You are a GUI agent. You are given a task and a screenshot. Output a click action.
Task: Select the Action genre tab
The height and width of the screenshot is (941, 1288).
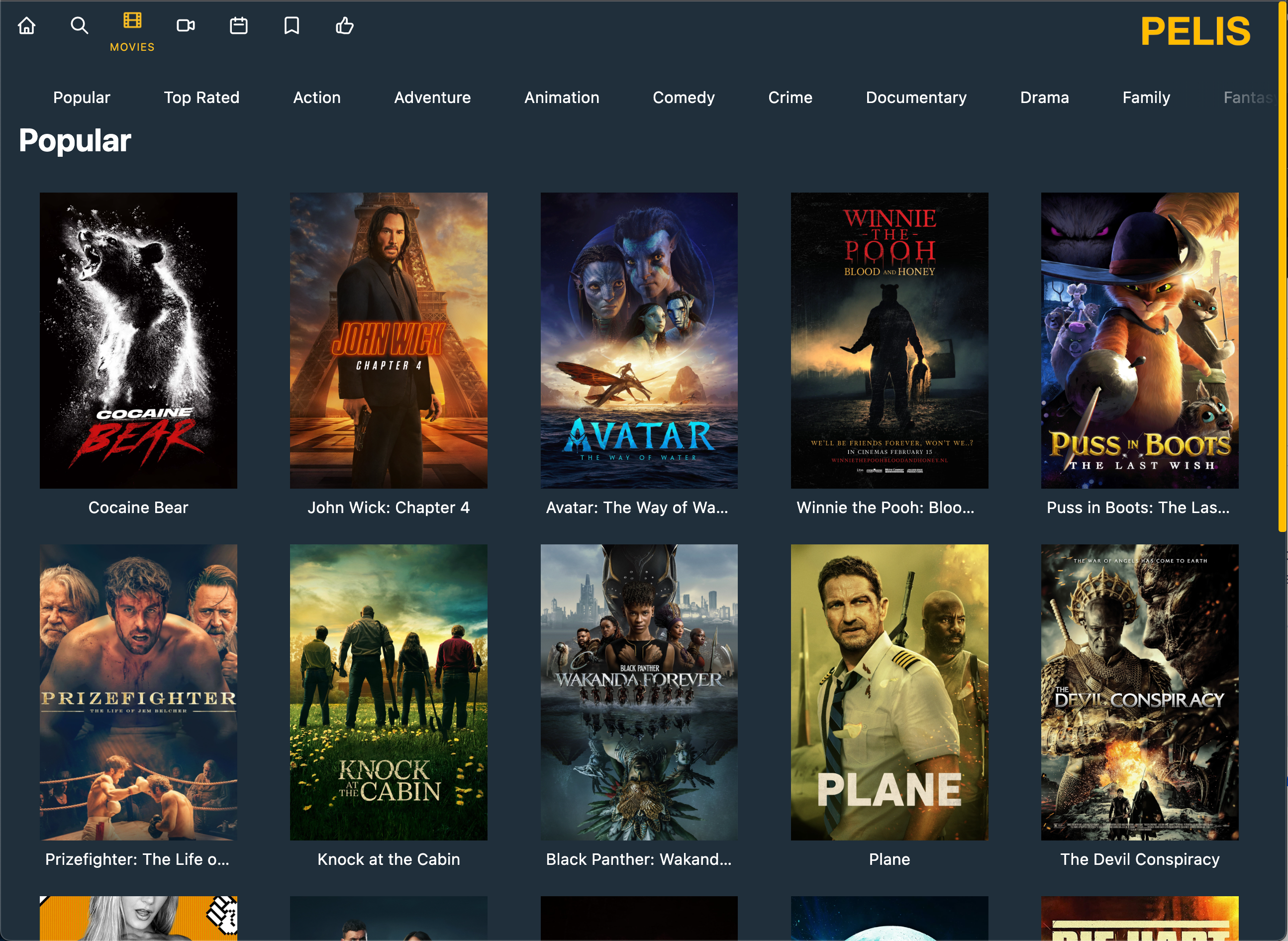pyautogui.click(x=316, y=98)
